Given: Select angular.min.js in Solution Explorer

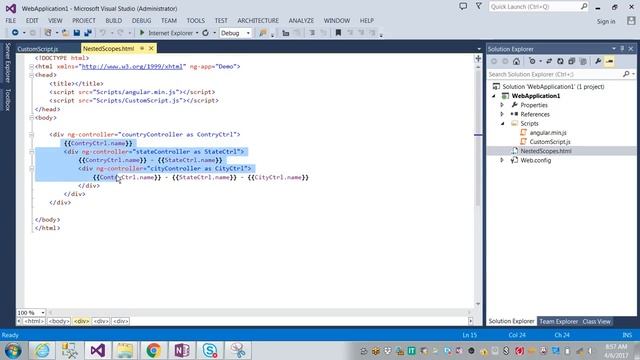Looking at the screenshot, I should click(548, 133).
